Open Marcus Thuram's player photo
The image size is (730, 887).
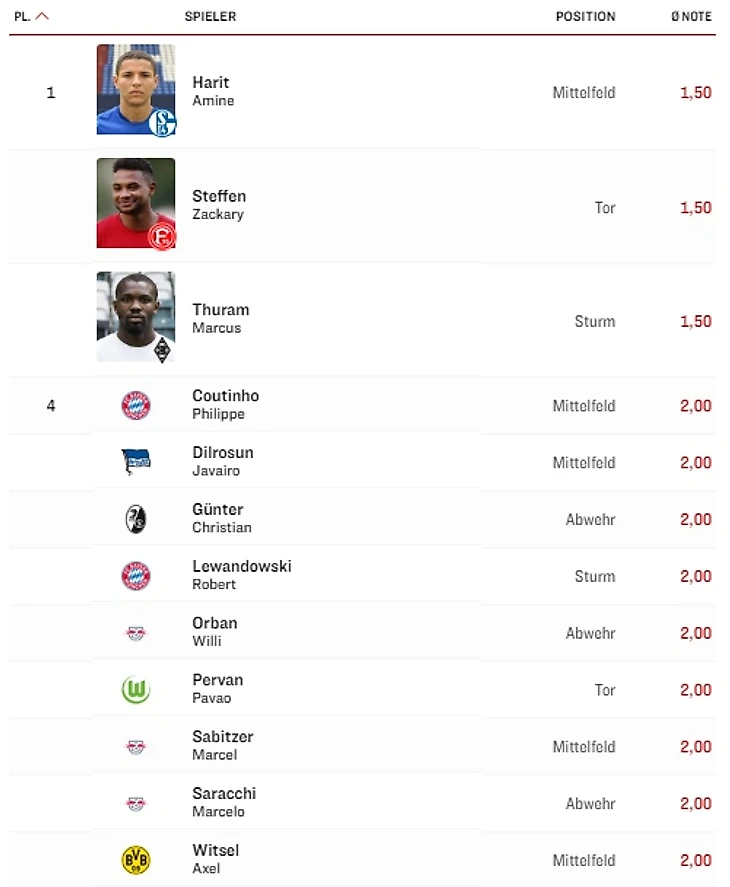[x=136, y=317]
